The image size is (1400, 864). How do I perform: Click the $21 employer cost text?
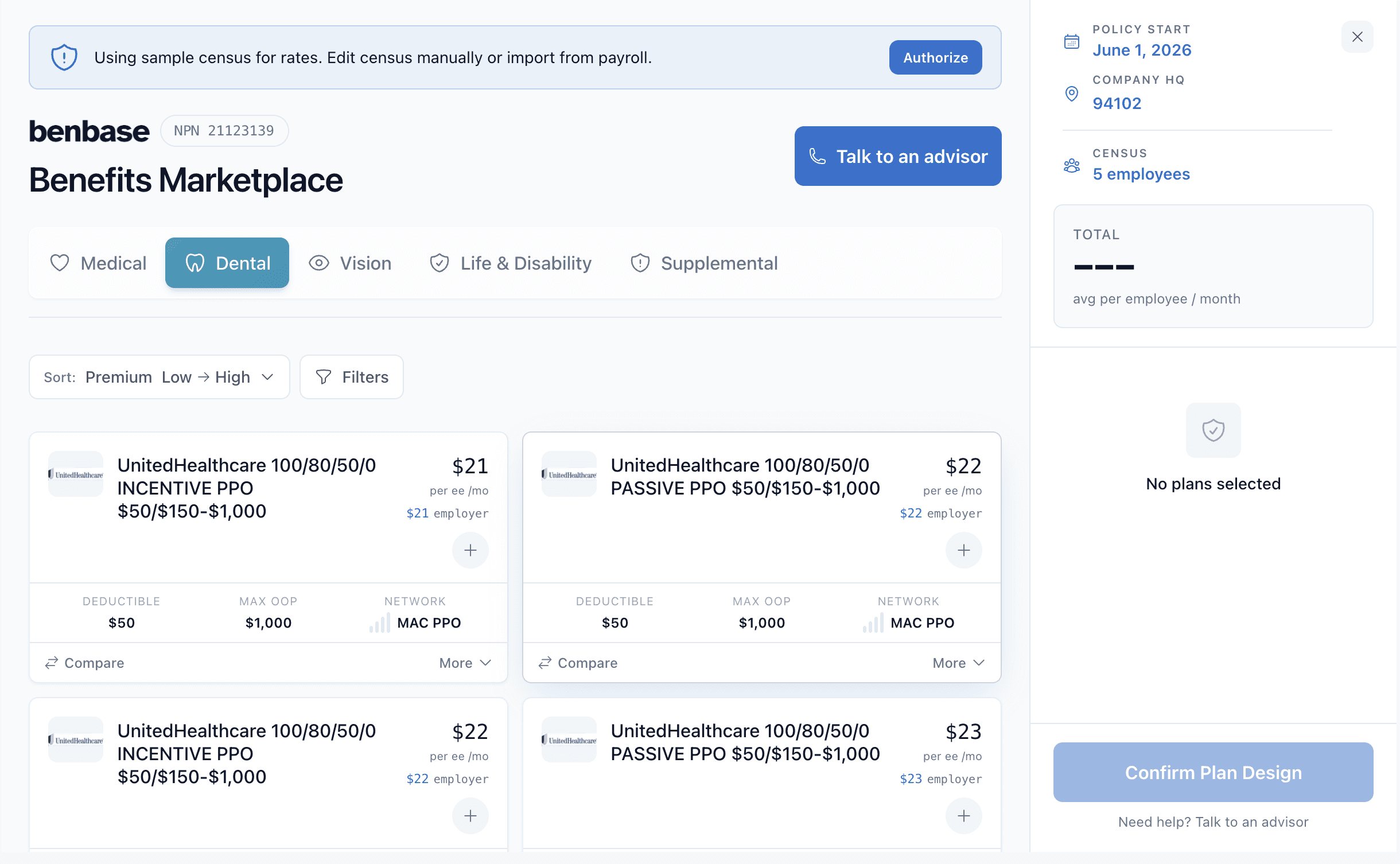click(448, 513)
